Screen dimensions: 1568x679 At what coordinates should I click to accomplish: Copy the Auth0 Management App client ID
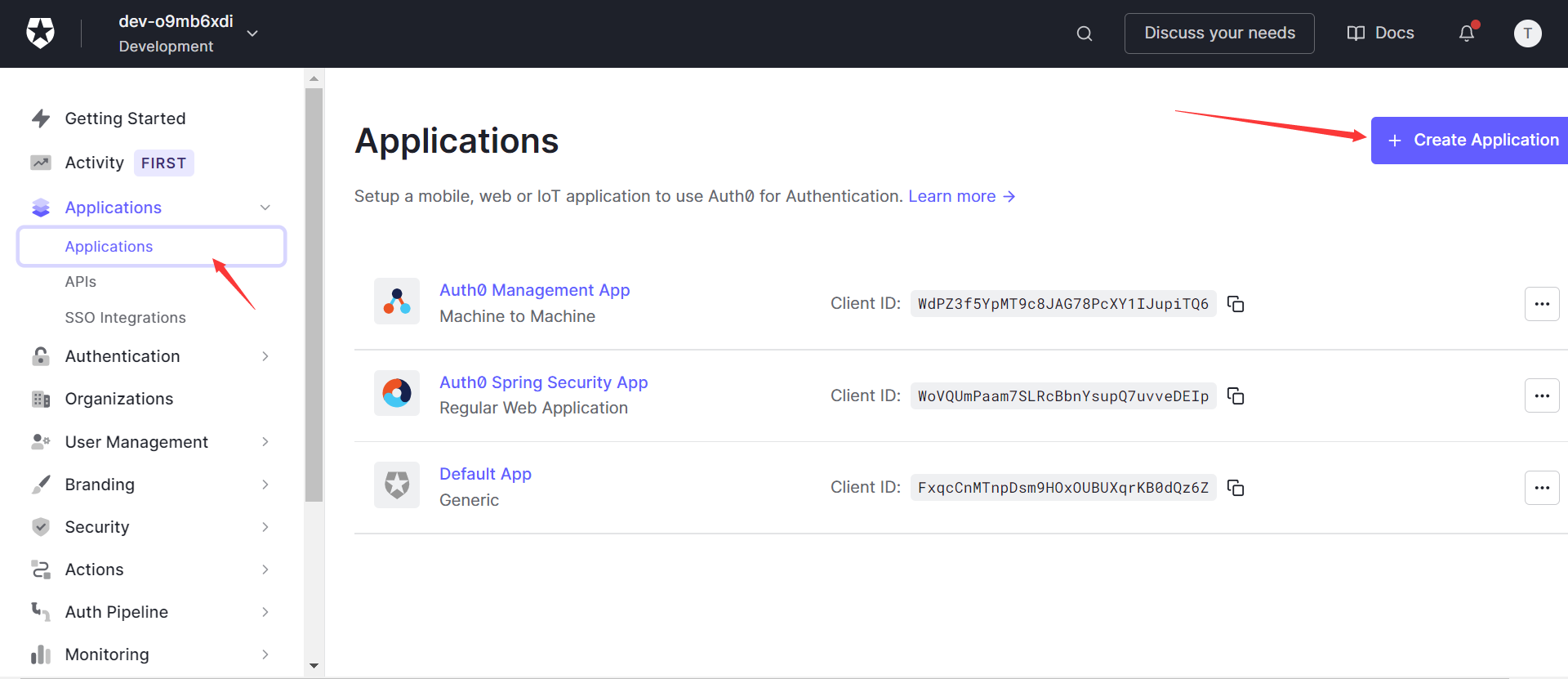pyautogui.click(x=1236, y=304)
